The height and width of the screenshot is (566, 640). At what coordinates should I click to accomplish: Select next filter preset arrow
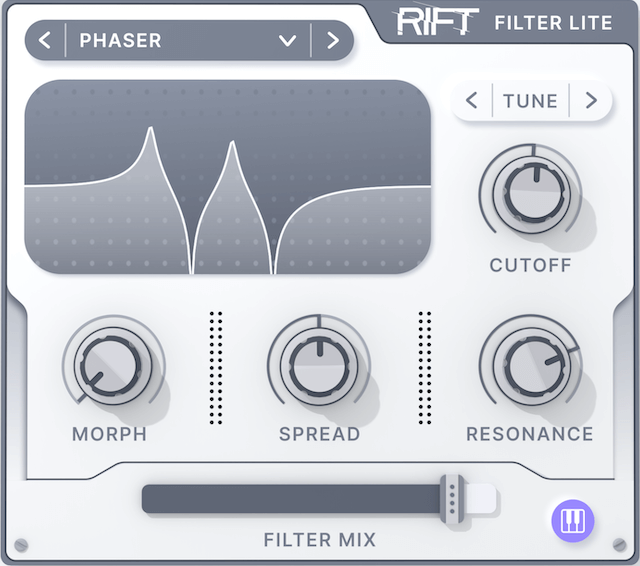[333, 41]
